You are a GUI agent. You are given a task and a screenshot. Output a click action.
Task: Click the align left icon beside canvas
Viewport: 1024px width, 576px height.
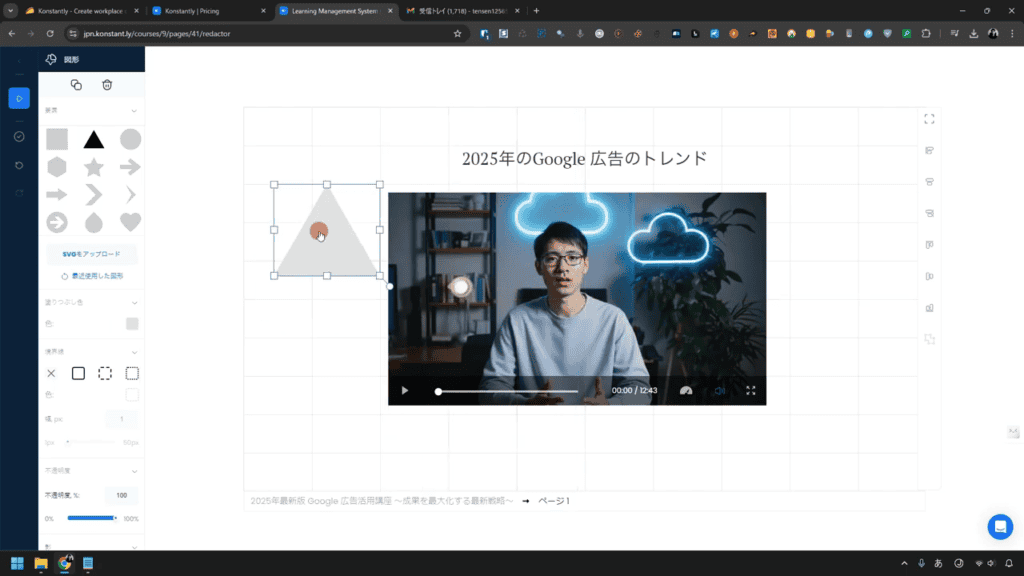929,150
